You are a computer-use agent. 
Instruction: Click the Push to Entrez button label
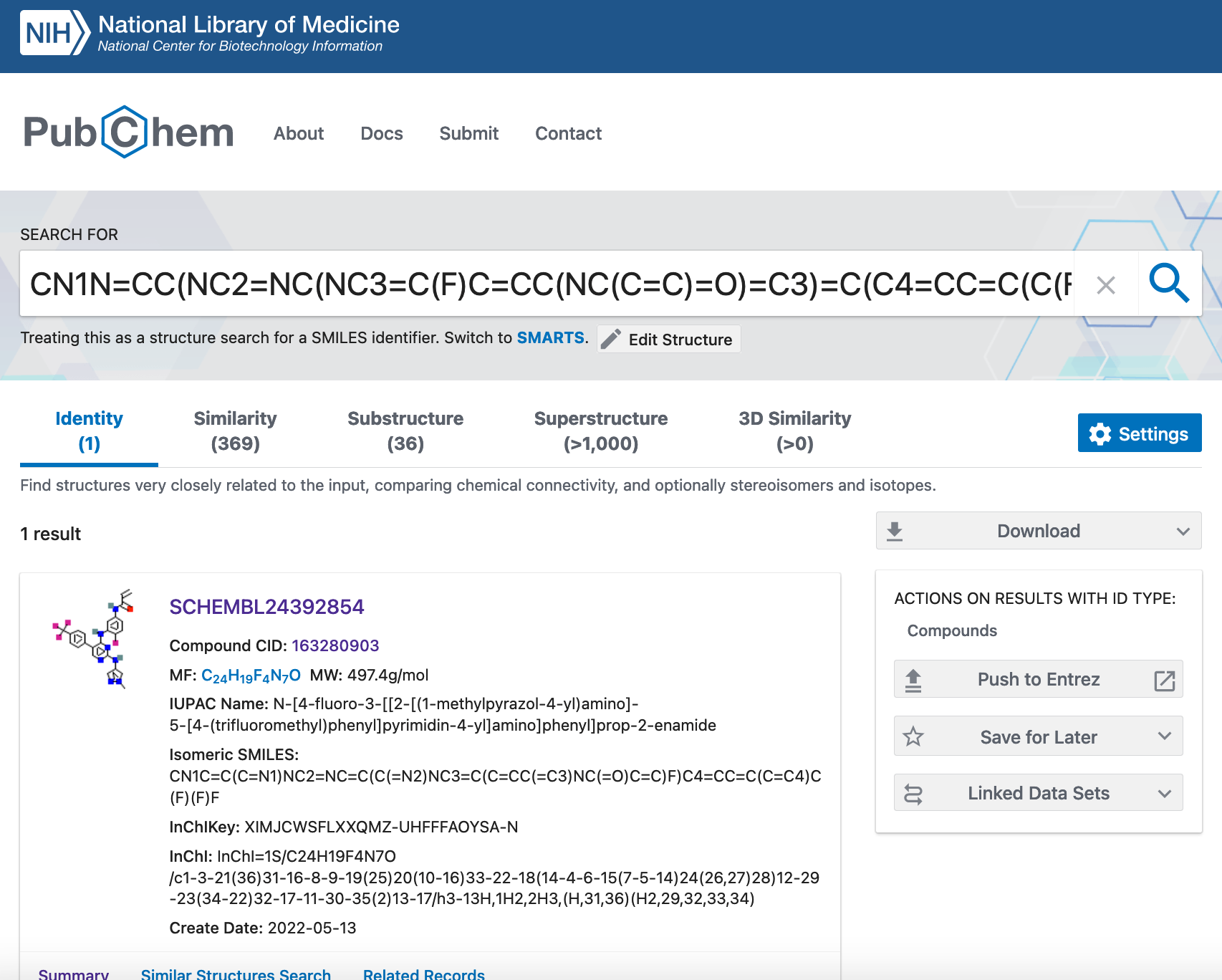(1039, 679)
